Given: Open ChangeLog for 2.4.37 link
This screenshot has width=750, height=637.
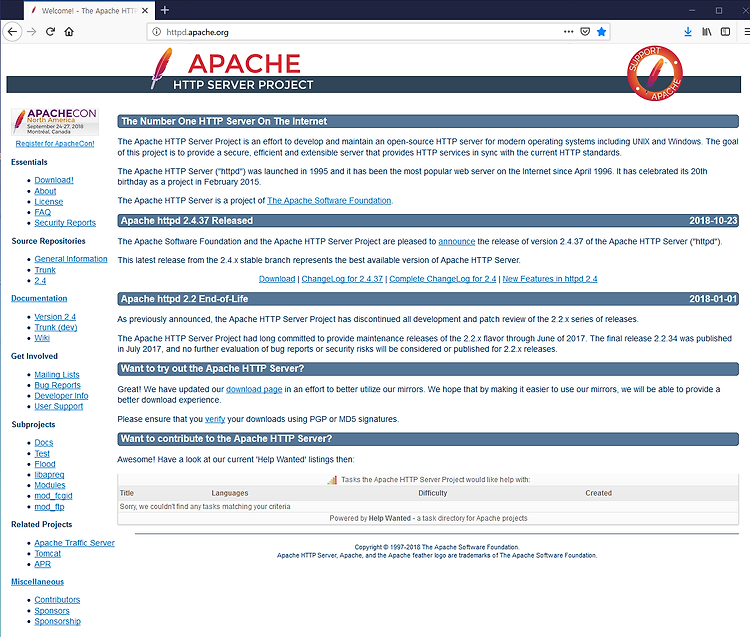Looking at the screenshot, I should click(342, 279).
